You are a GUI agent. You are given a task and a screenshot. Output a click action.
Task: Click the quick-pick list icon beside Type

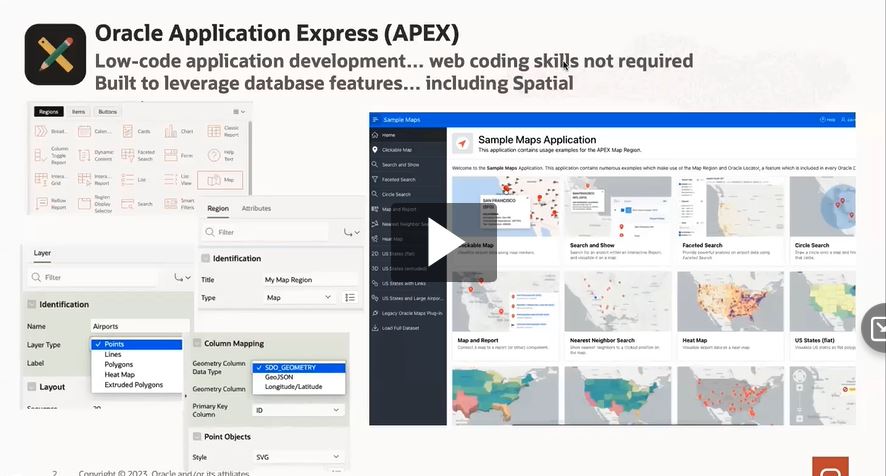tap(350, 297)
